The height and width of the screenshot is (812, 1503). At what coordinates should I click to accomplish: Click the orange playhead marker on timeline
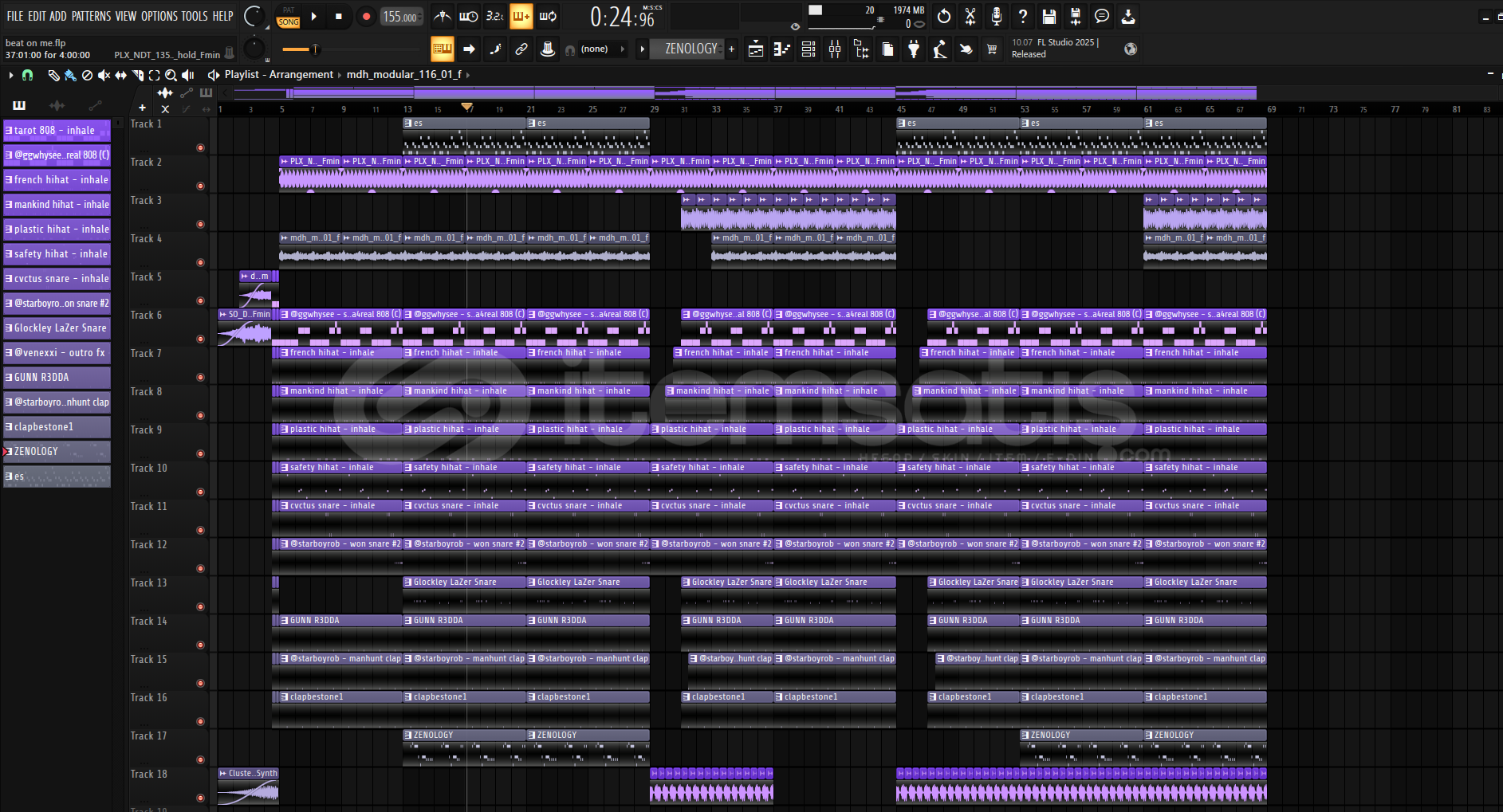click(467, 107)
